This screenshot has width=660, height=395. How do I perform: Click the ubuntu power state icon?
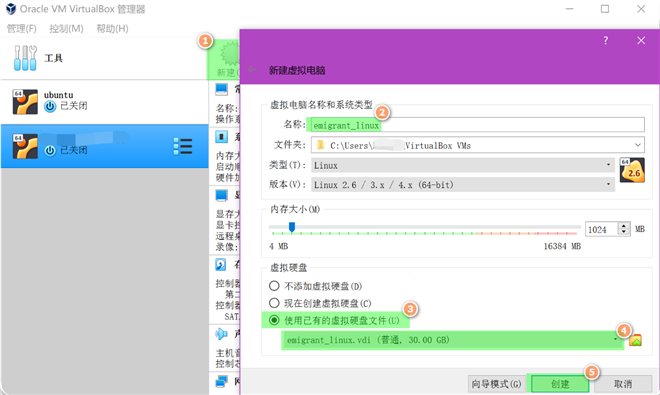[50, 107]
